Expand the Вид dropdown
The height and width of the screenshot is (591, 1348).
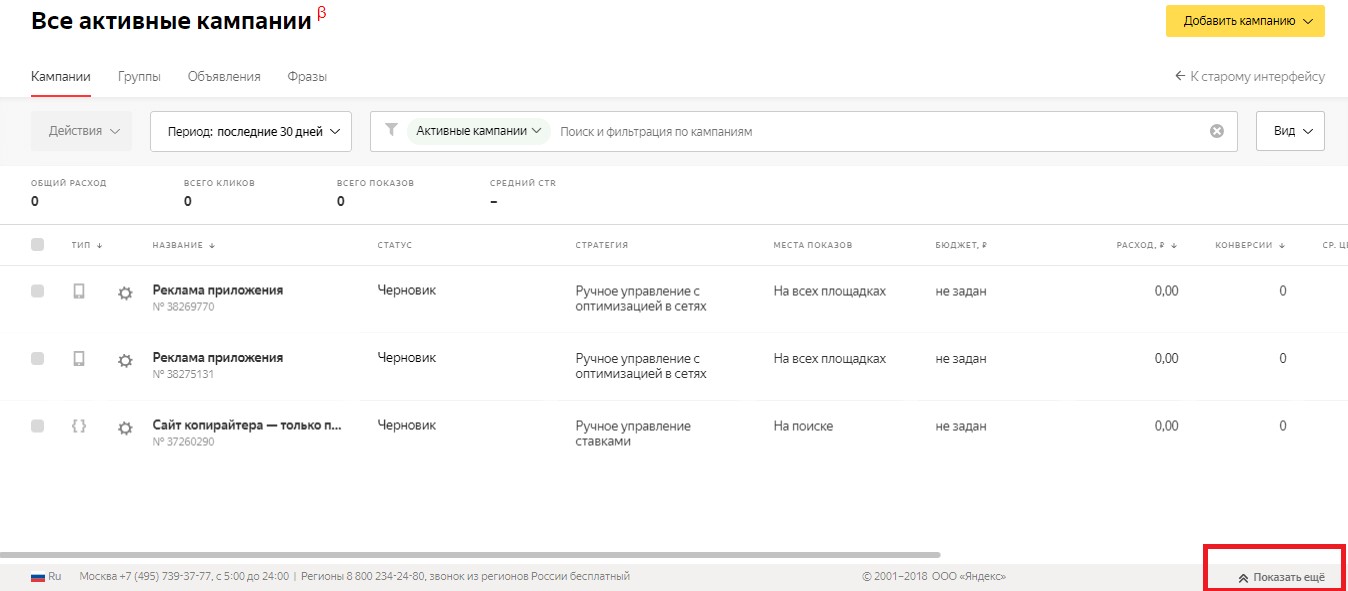pyautogui.click(x=1290, y=131)
